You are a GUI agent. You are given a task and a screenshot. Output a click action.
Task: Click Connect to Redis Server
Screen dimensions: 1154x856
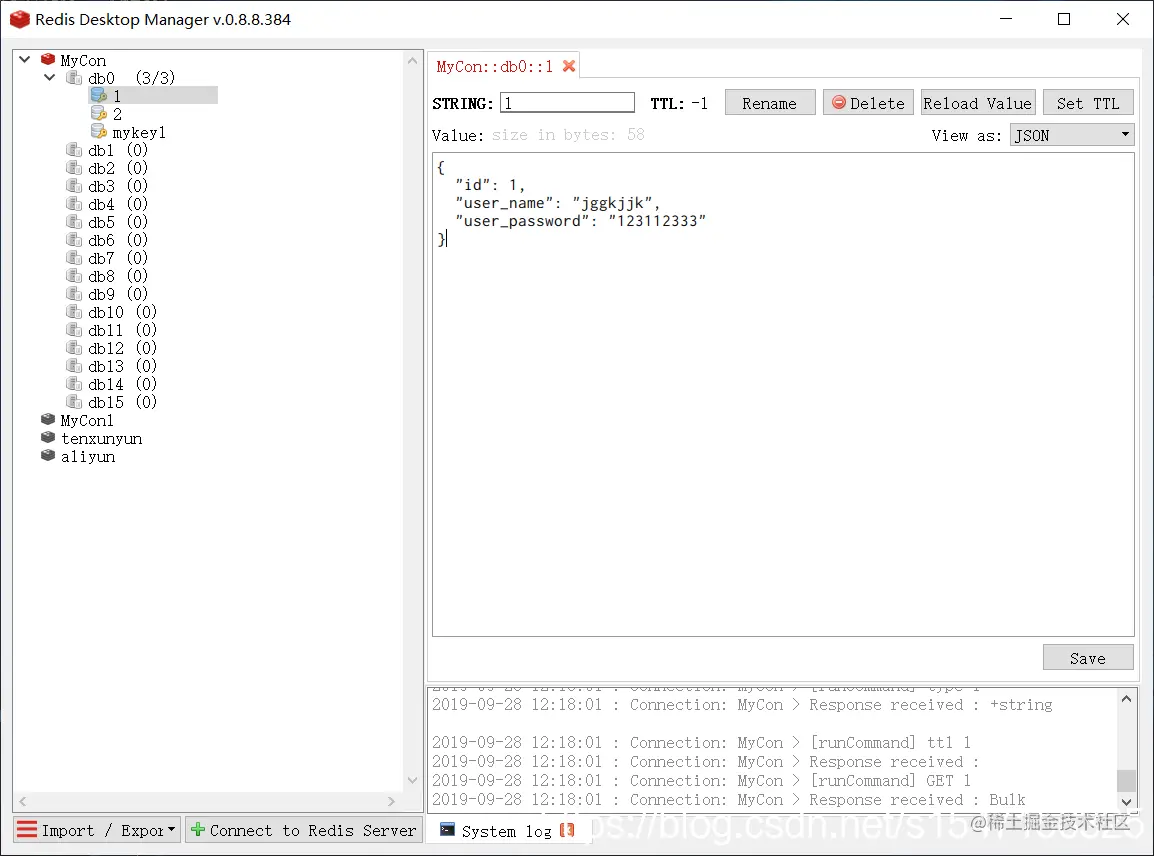pos(304,830)
